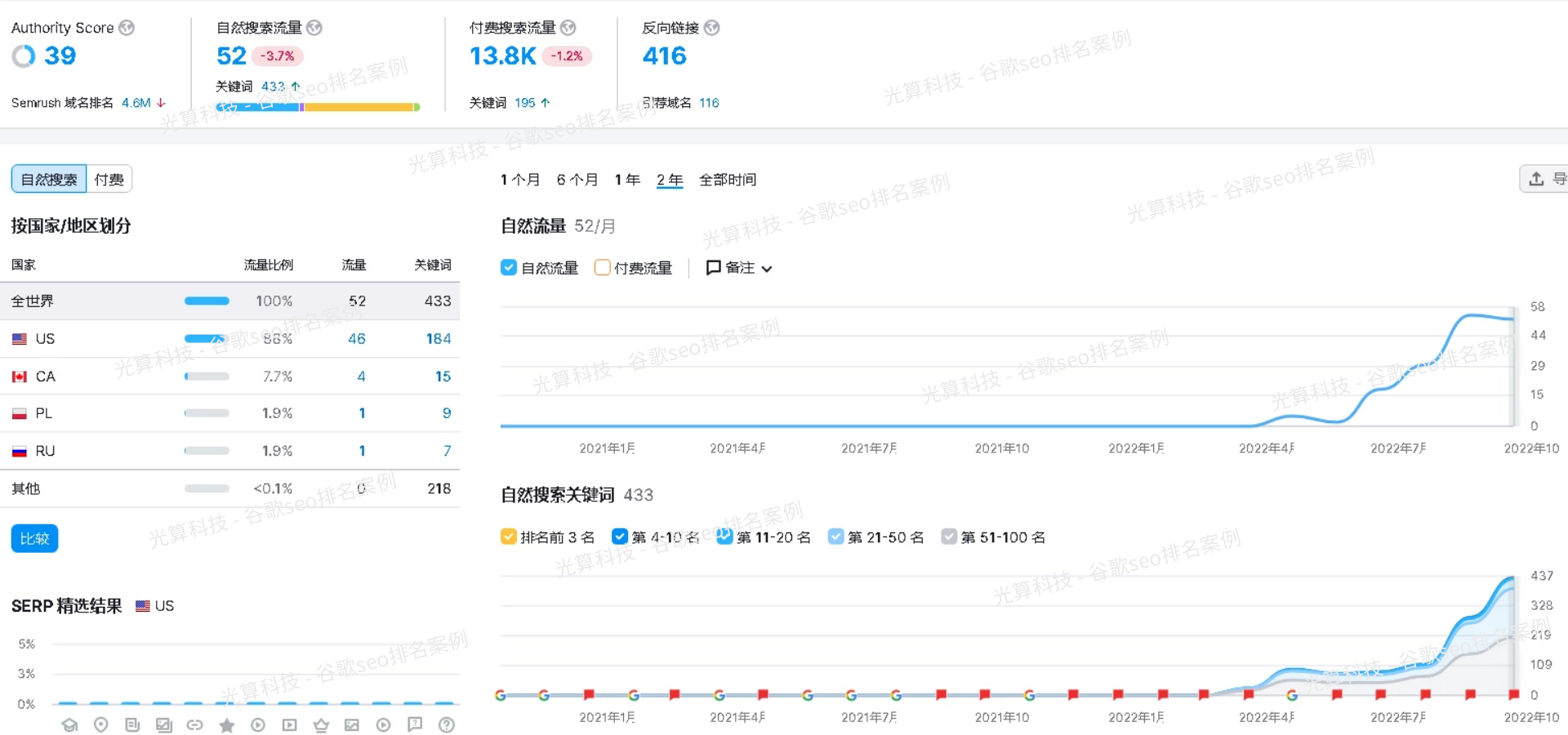Click the link chain SERP feature icon
1568x735 pixels.
point(194,724)
